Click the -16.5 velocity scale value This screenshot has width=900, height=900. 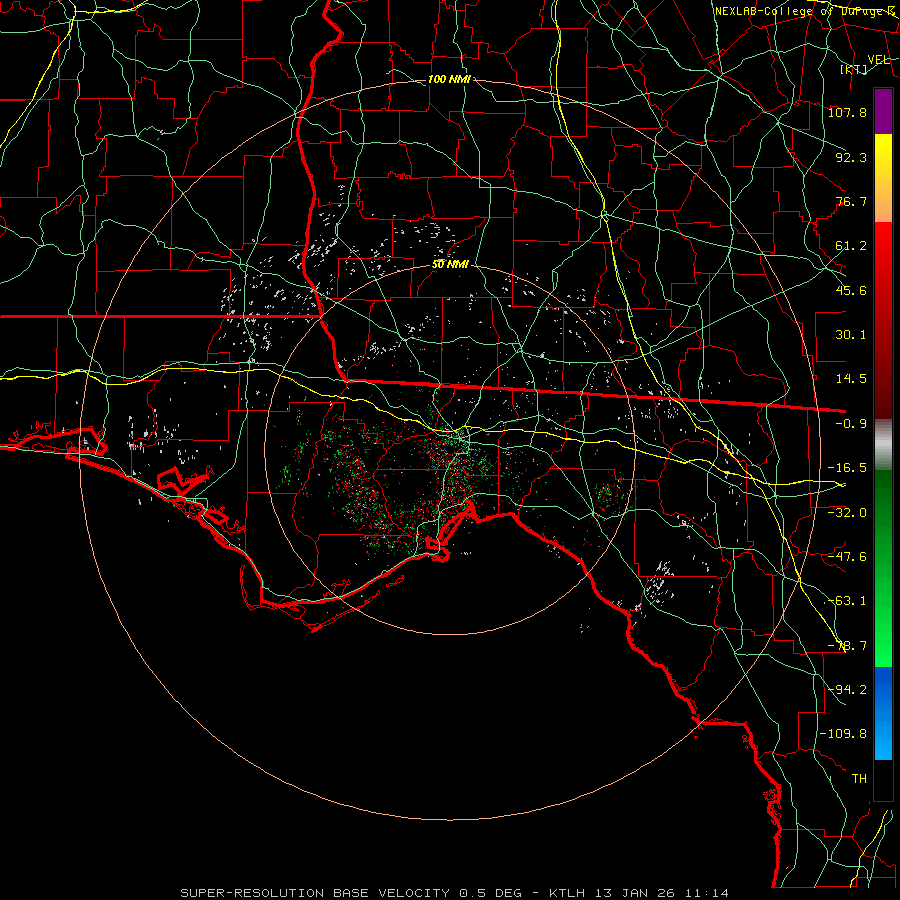point(847,468)
